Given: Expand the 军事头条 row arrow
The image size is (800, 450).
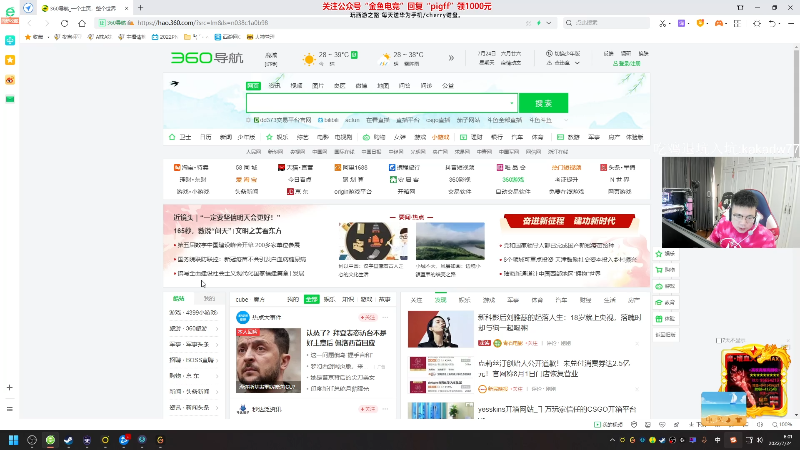Looking at the screenshot, I should [217, 345].
